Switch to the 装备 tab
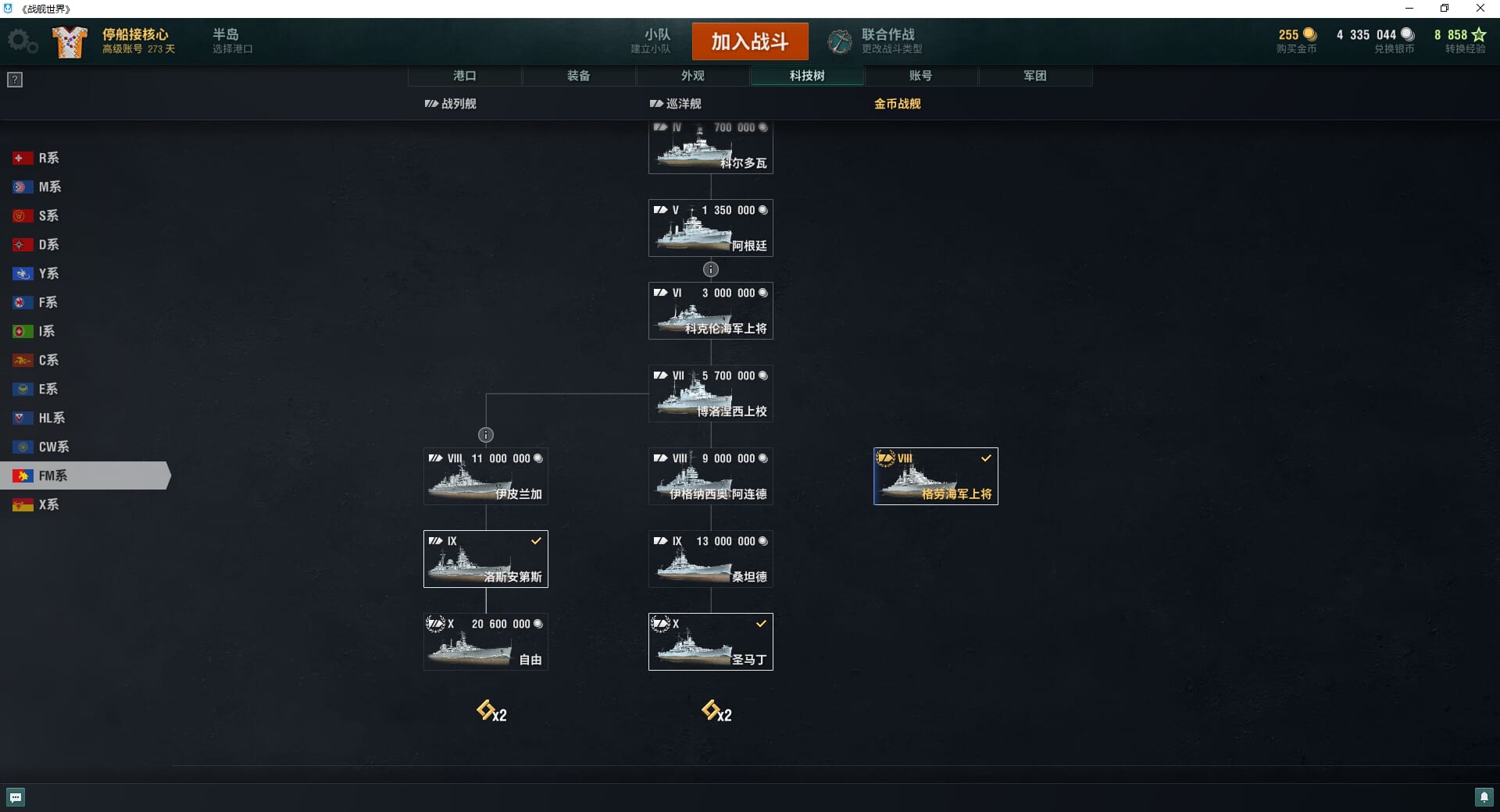 point(579,76)
